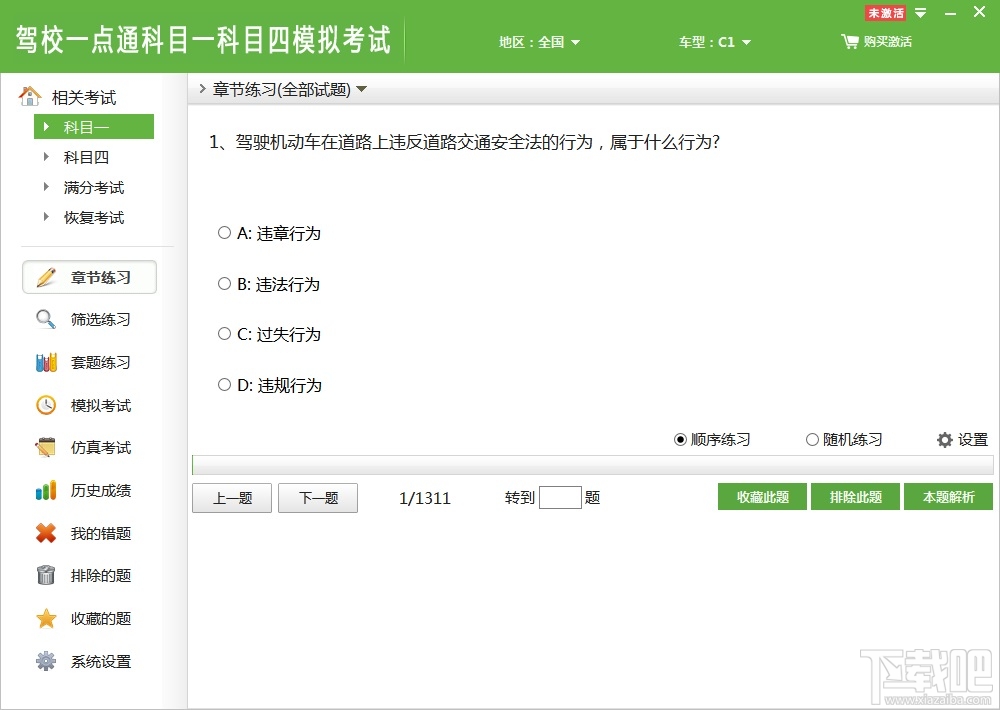1000x710 pixels.
Task: Select answer option B: 违法行为
Action: point(268,284)
